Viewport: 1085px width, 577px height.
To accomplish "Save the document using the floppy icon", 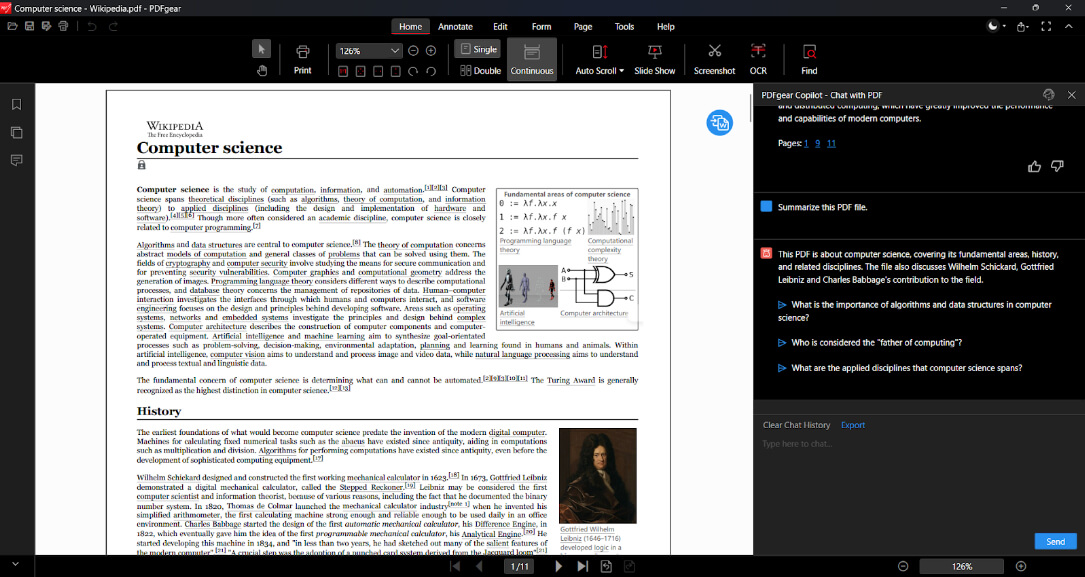I will [x=29, y=26].
